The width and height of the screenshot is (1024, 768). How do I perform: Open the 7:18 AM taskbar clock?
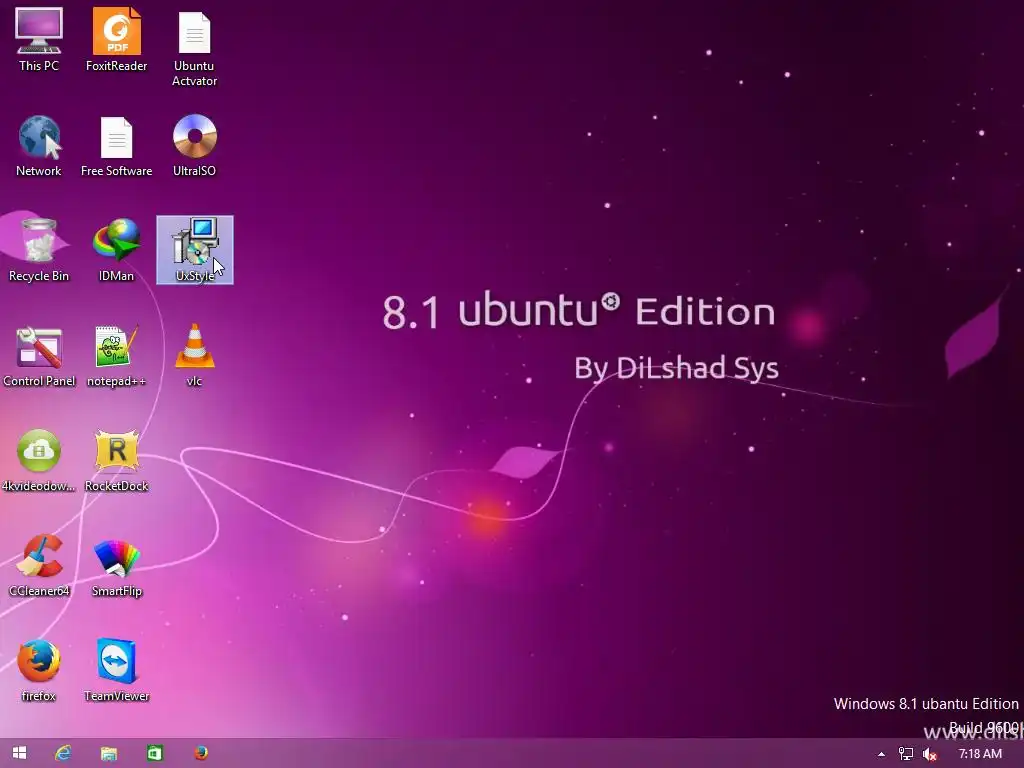click(980, 754)
